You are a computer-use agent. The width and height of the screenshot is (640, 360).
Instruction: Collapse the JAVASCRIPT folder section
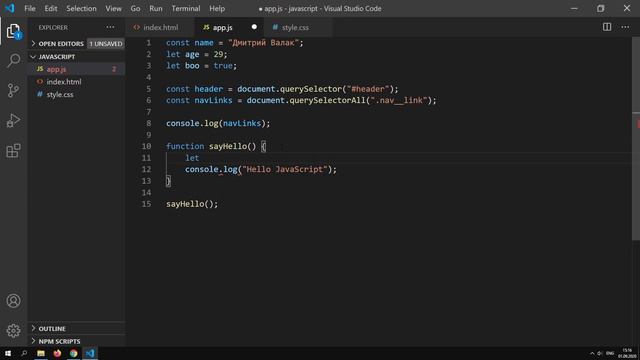[76, 57]
